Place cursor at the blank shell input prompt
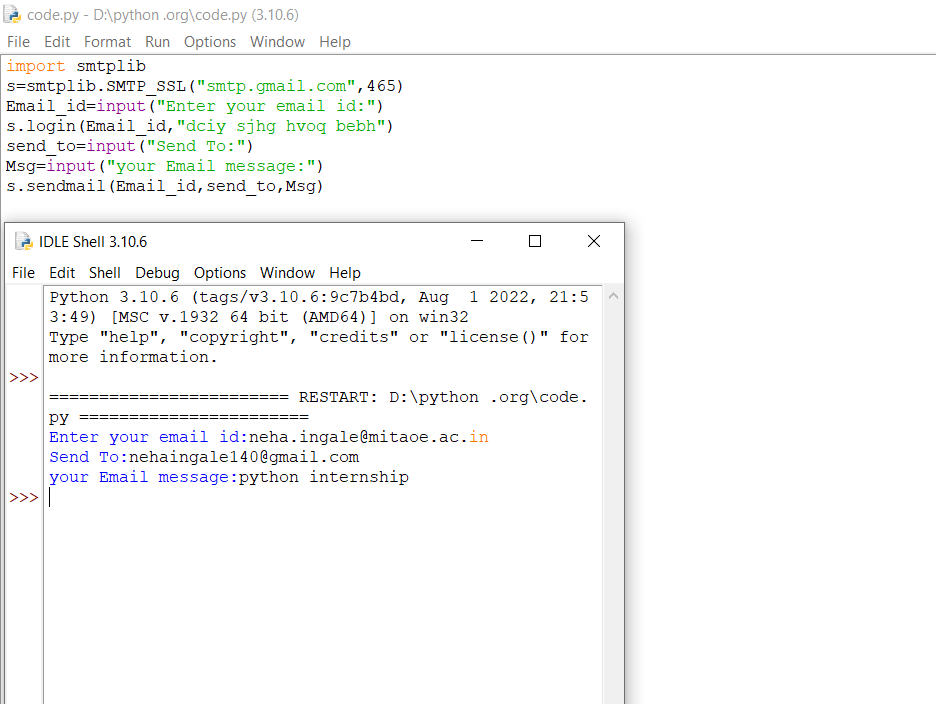936x704 pixels. click(50, 497)
